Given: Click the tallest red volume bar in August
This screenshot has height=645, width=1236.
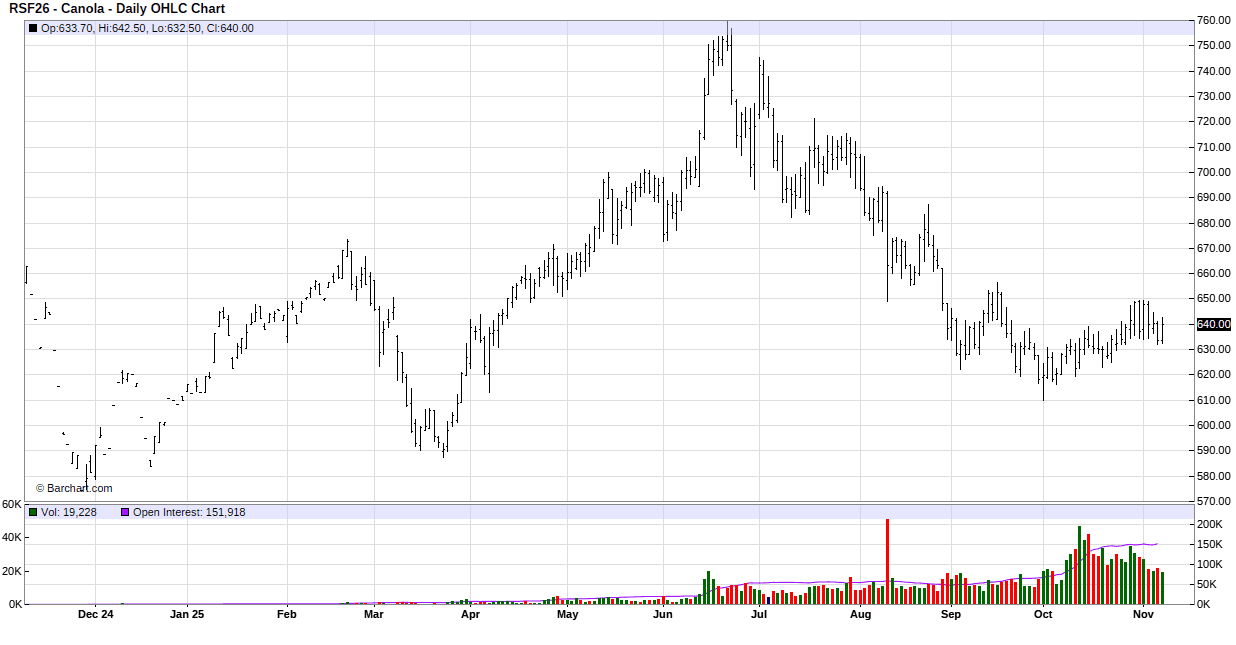Looking at the screenshot, I should pos(887,561).
